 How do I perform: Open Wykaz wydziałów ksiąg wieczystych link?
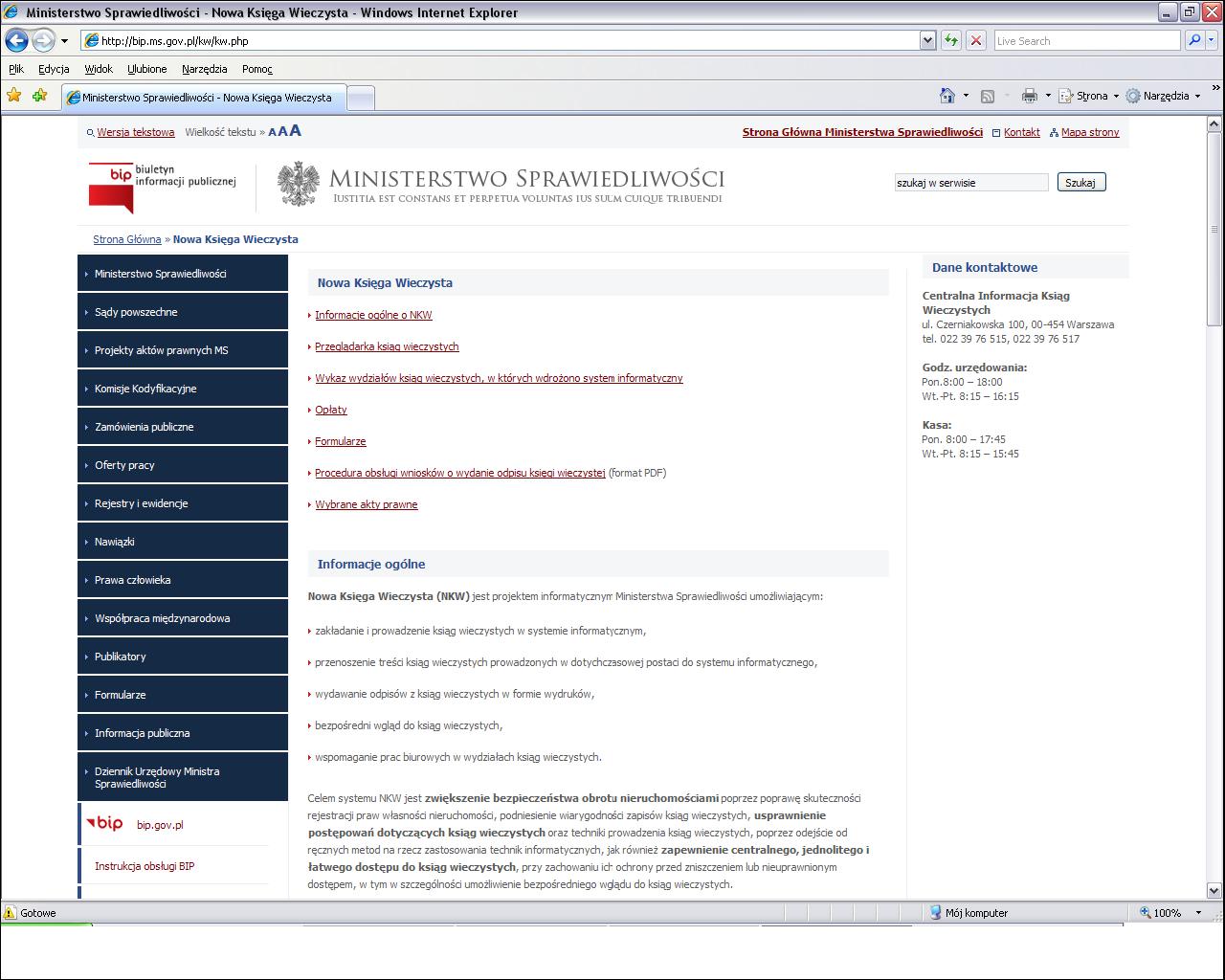(x=499, y=378)
